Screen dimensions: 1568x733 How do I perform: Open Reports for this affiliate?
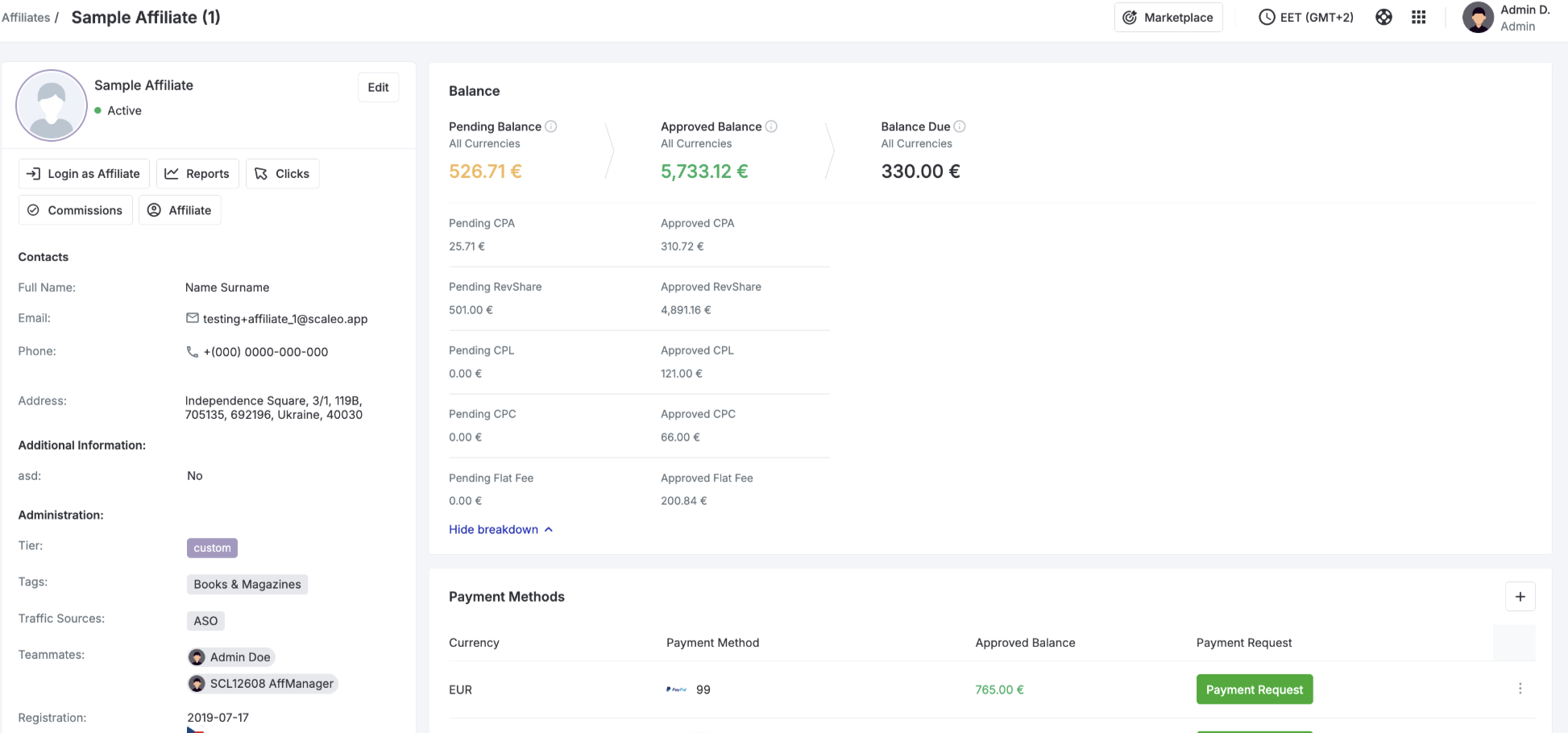[x=197, y=174]
